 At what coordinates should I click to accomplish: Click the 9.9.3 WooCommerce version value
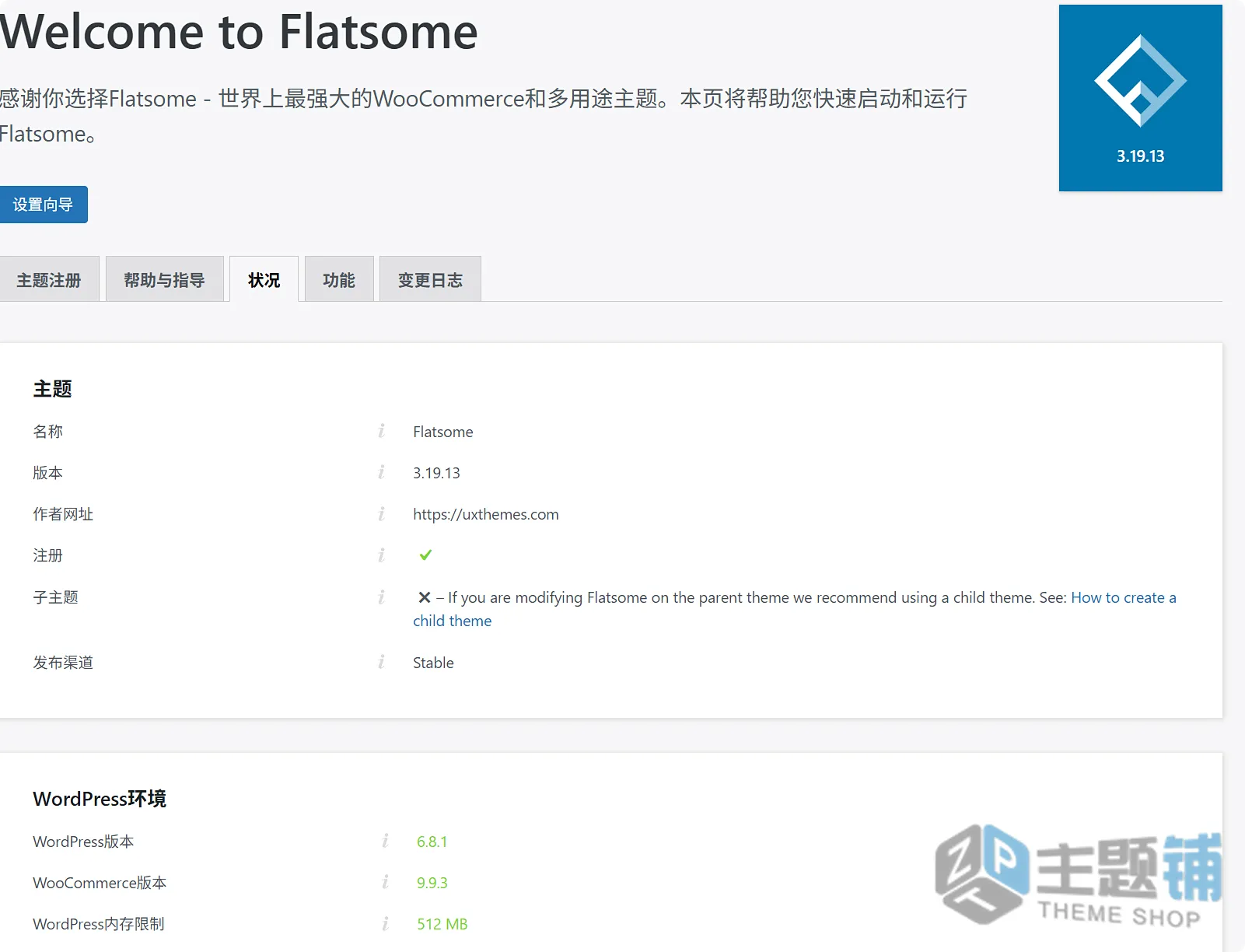point(432,883)
